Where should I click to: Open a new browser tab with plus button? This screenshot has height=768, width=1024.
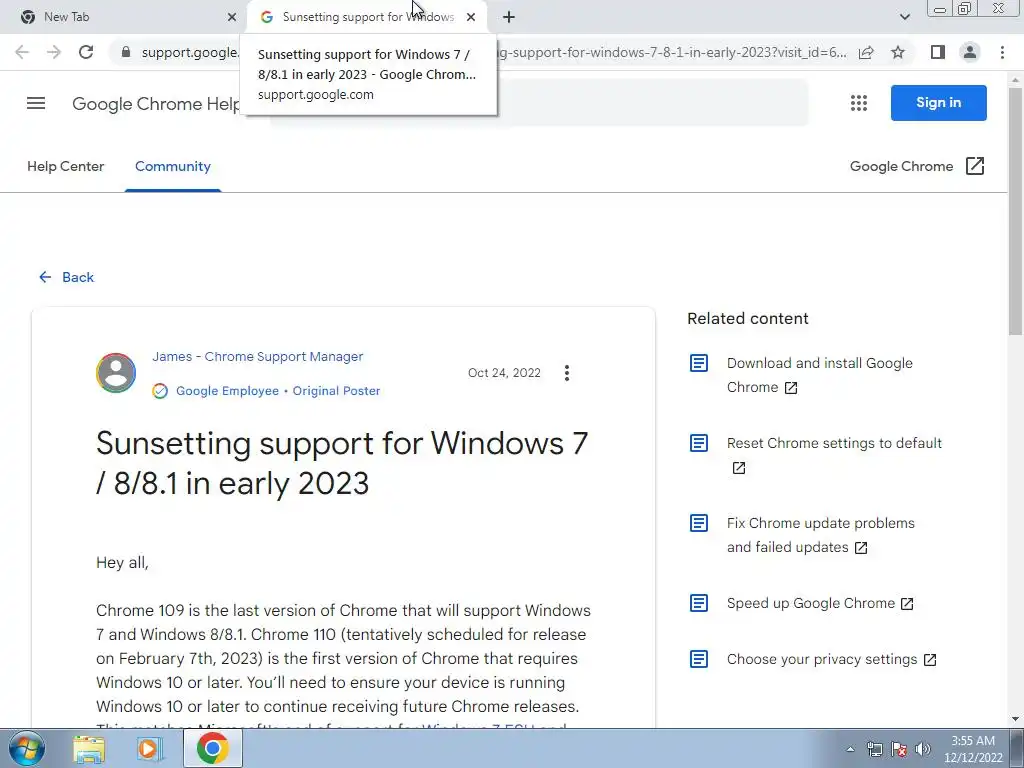click(509, 17)
